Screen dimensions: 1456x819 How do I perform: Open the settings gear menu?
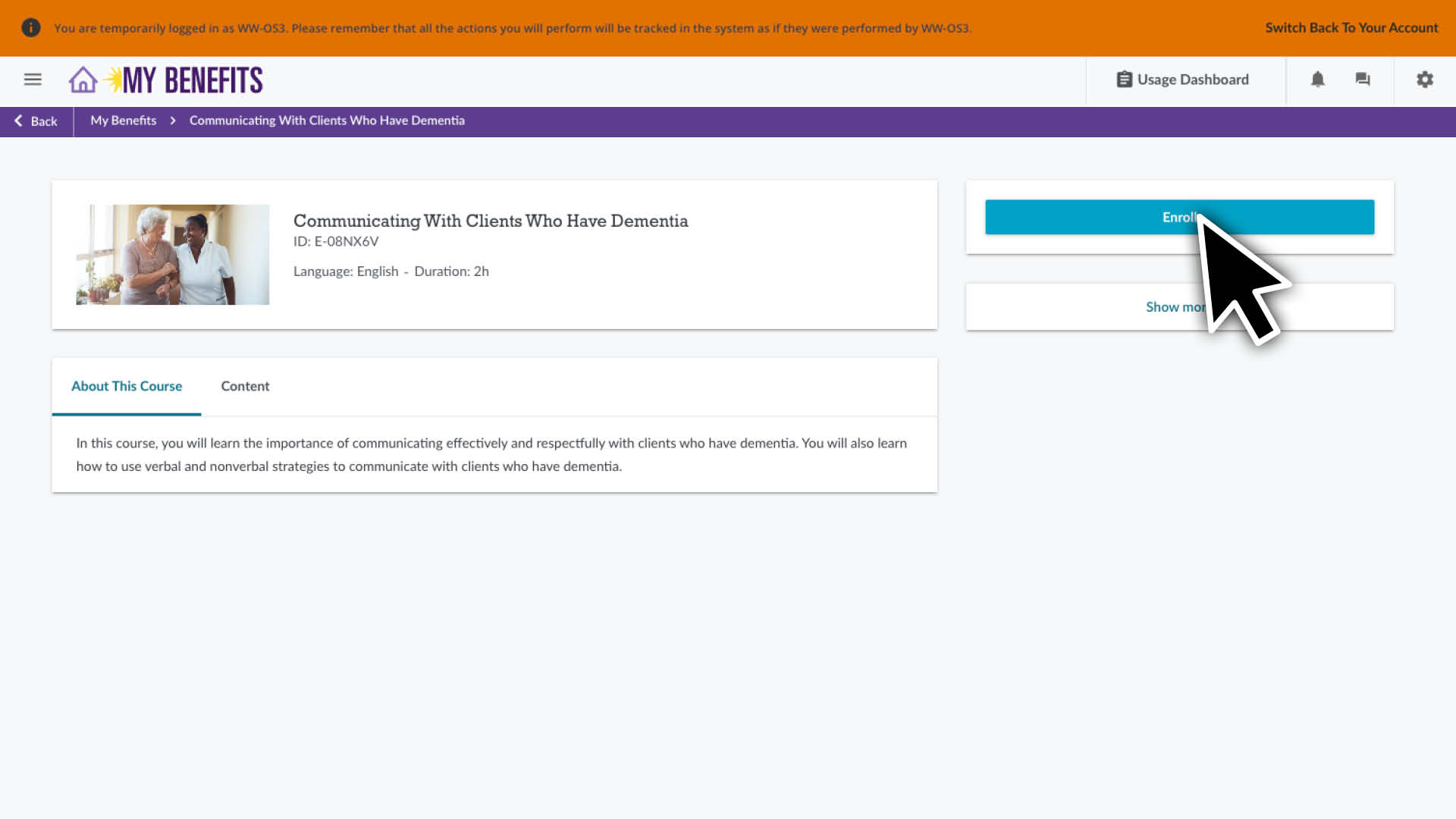(x=1425, y=80)
